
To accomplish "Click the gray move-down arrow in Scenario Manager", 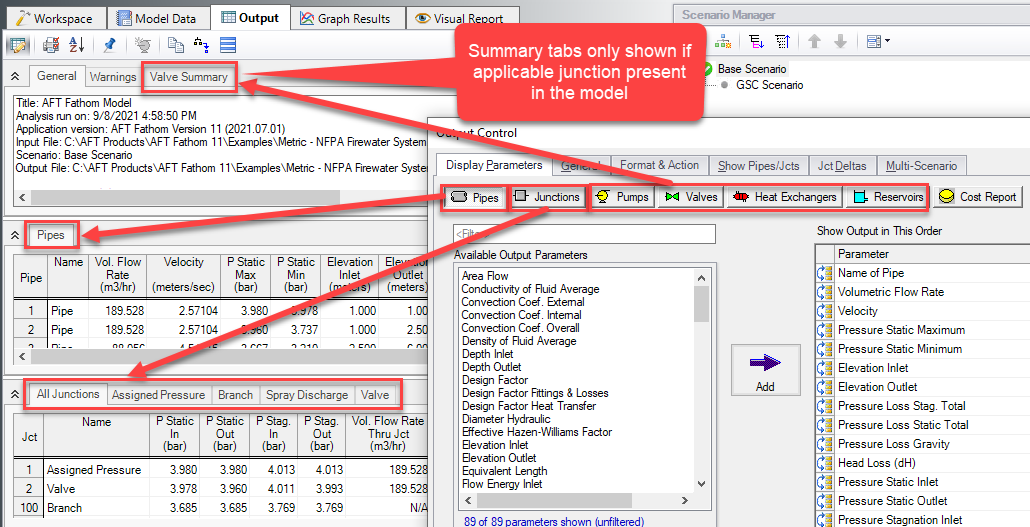I will tap(840, 42).
